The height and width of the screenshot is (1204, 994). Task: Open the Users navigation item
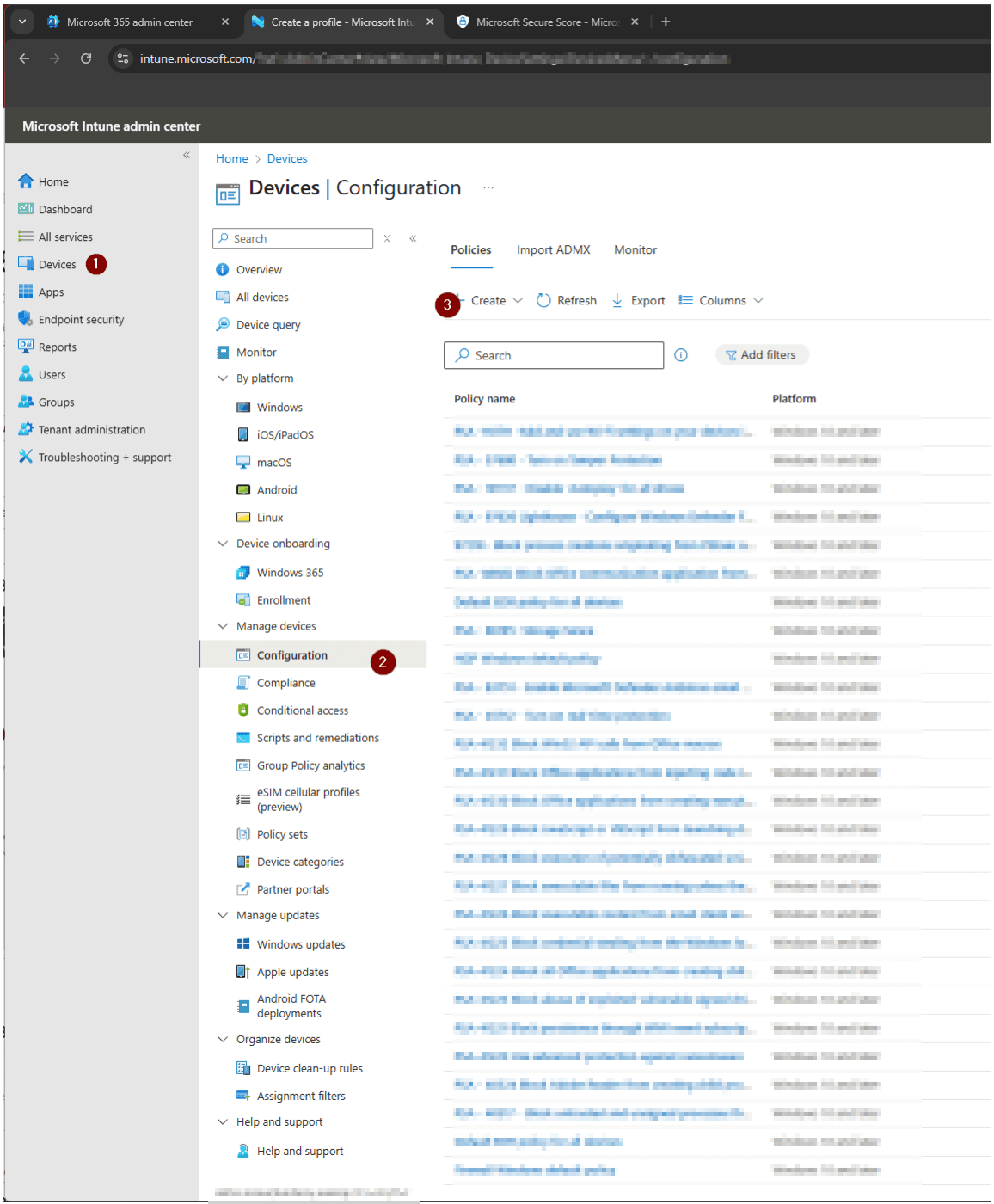coord(52,375)
